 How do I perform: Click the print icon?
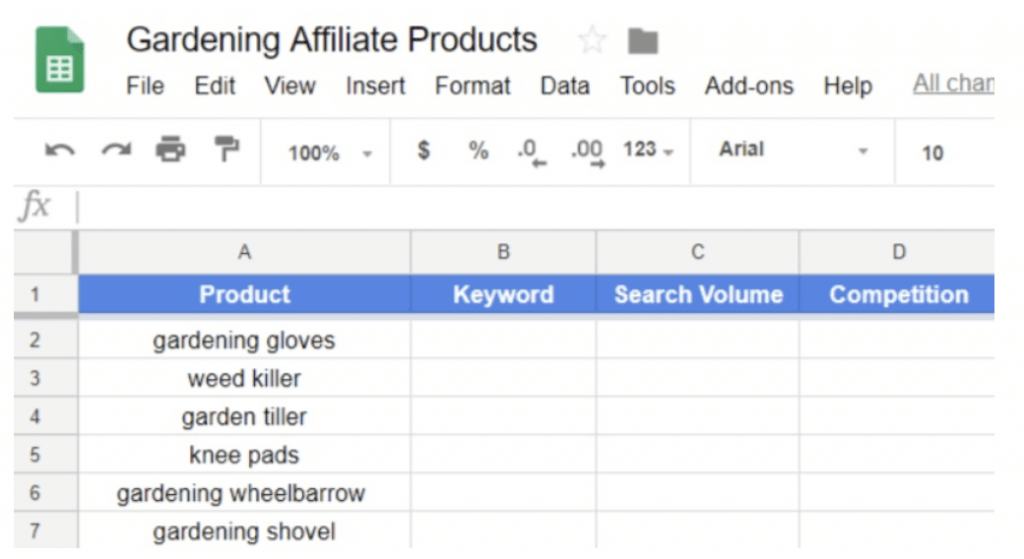point(171,152)
